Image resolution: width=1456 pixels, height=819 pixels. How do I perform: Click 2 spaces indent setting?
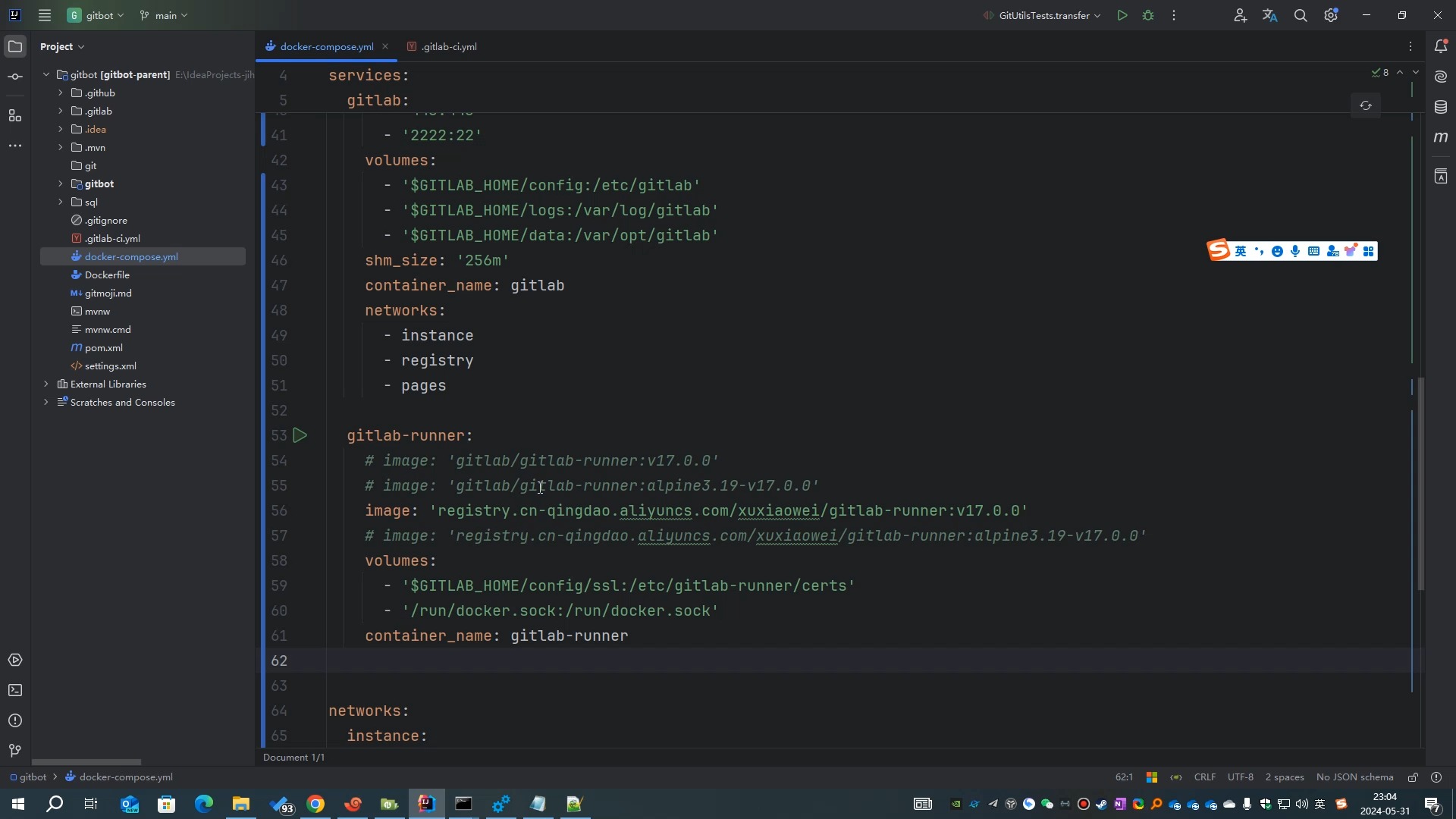pos(1285,777)
